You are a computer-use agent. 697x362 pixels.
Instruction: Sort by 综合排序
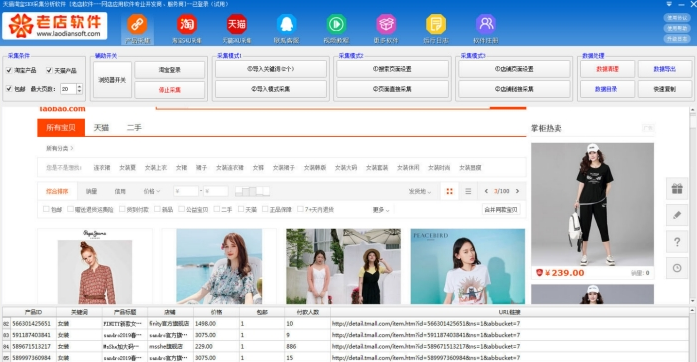pyautogui.click(x=57, y=191)
